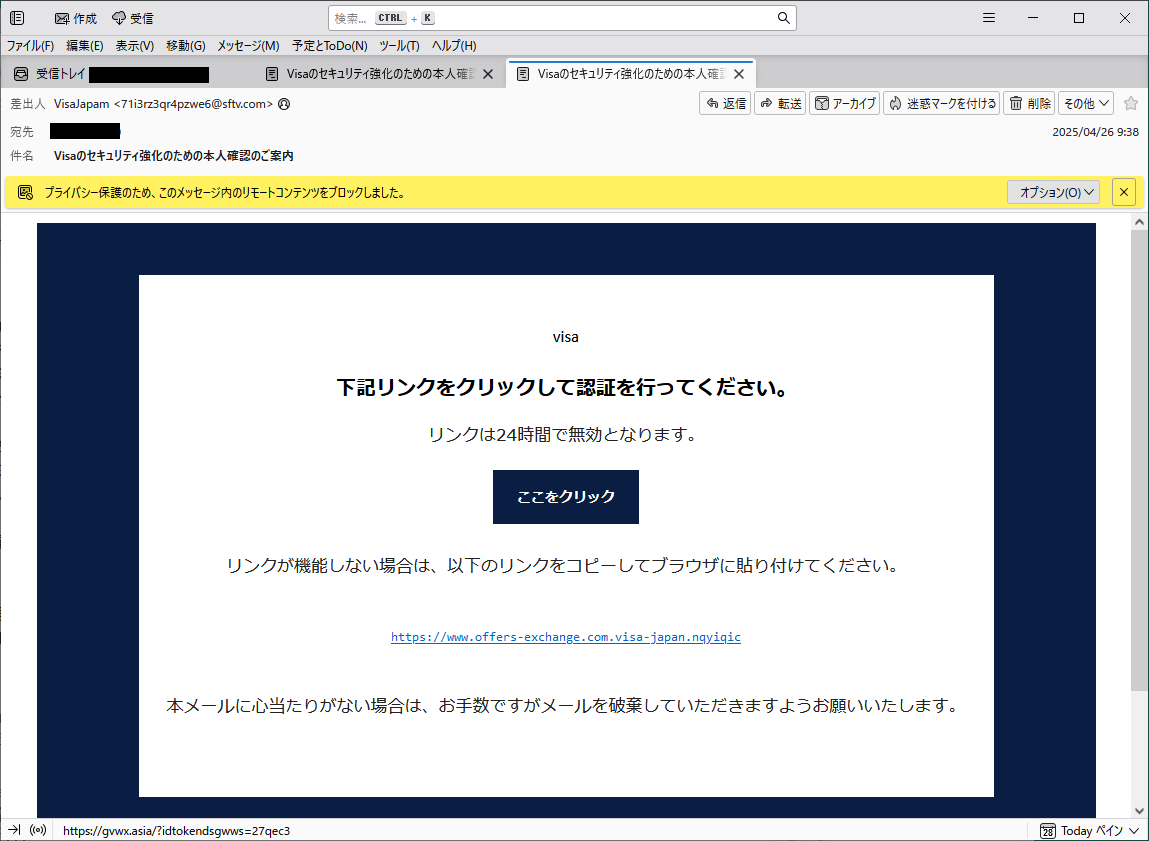Open the オプション(O) dropdown
The width and height of the screenshot is (1149, 841).
point(1054,193)
